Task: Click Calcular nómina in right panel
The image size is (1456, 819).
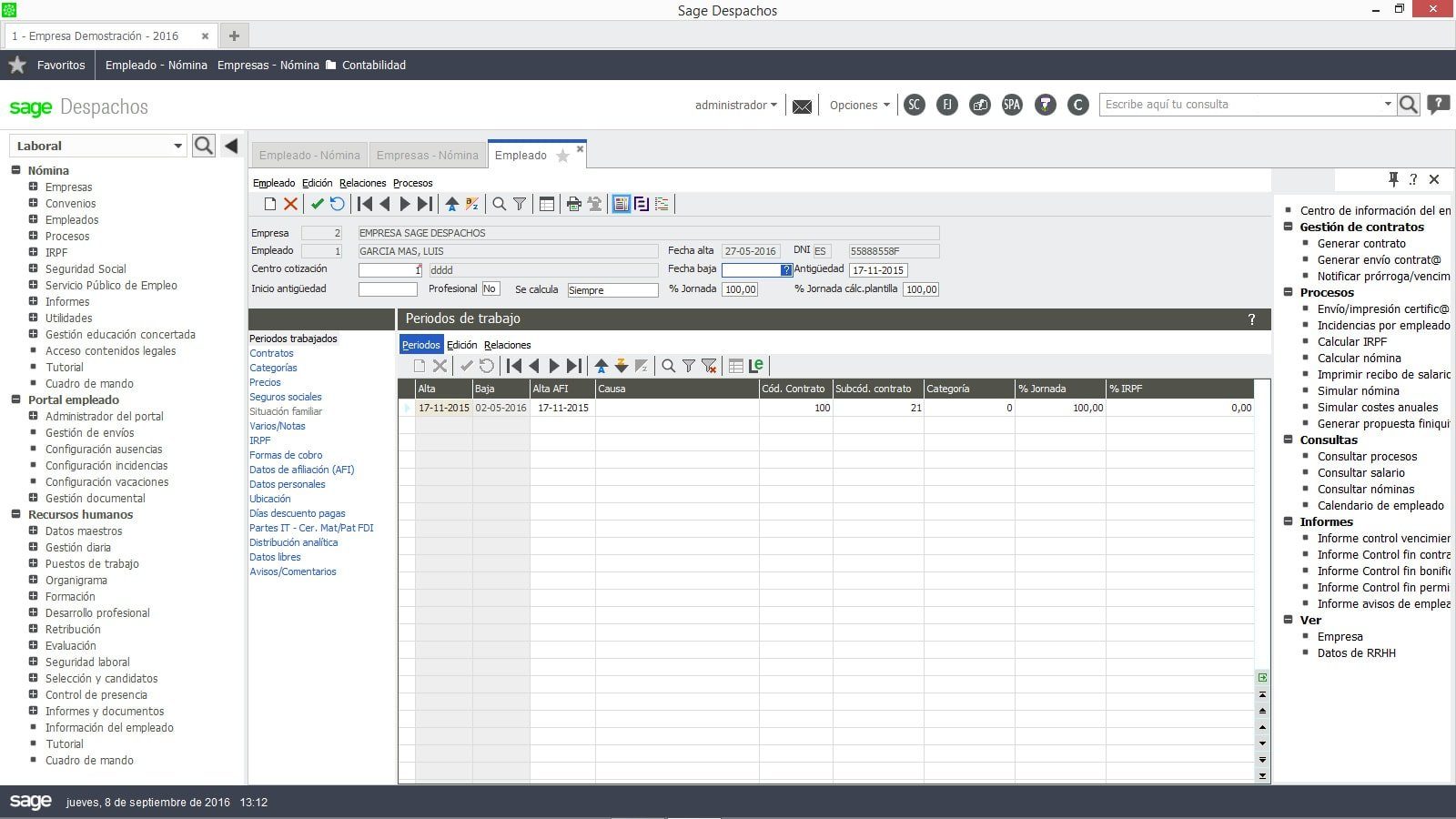Action: coord(1360,358)
